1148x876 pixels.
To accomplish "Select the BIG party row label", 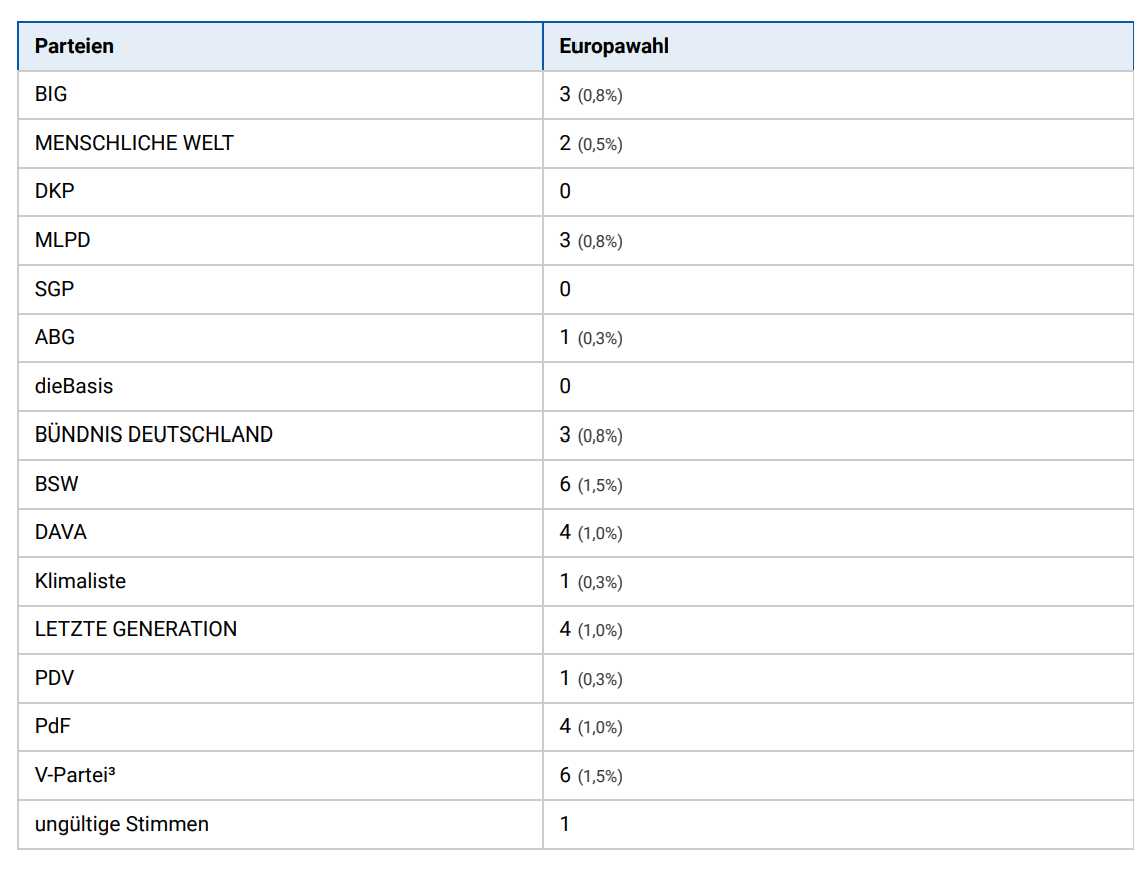I will [x=51, y=94].
